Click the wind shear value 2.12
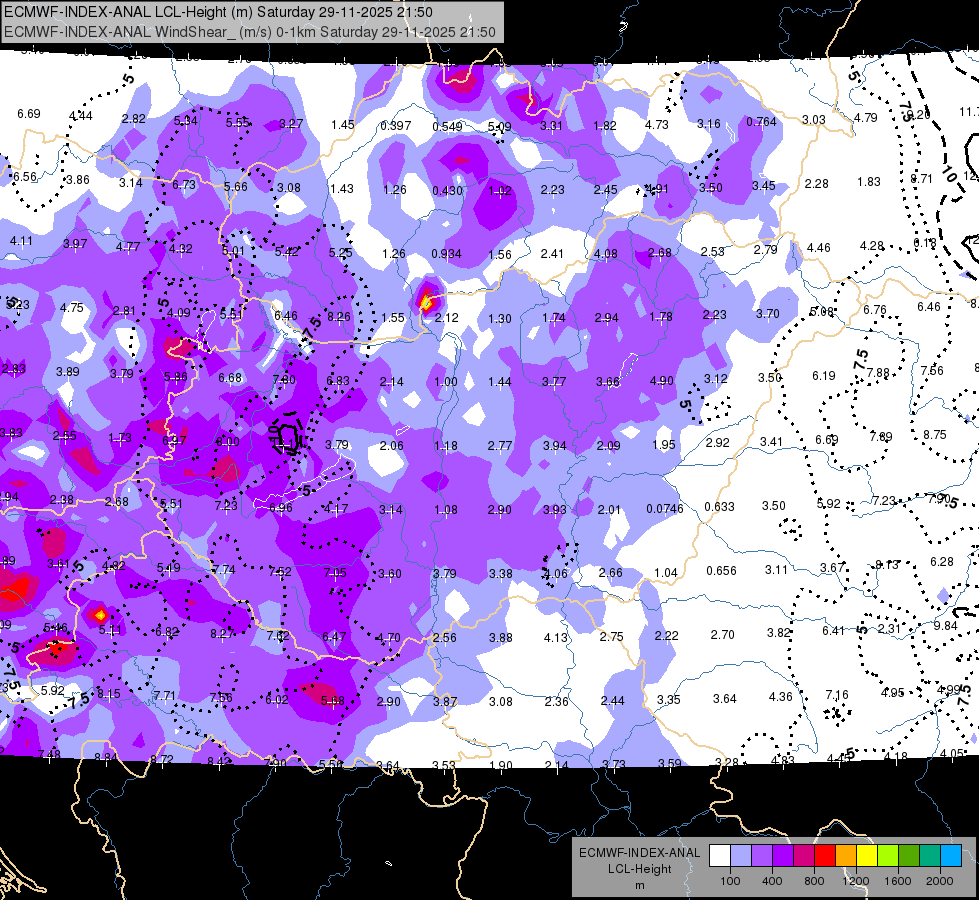 [x=447, y=318]
